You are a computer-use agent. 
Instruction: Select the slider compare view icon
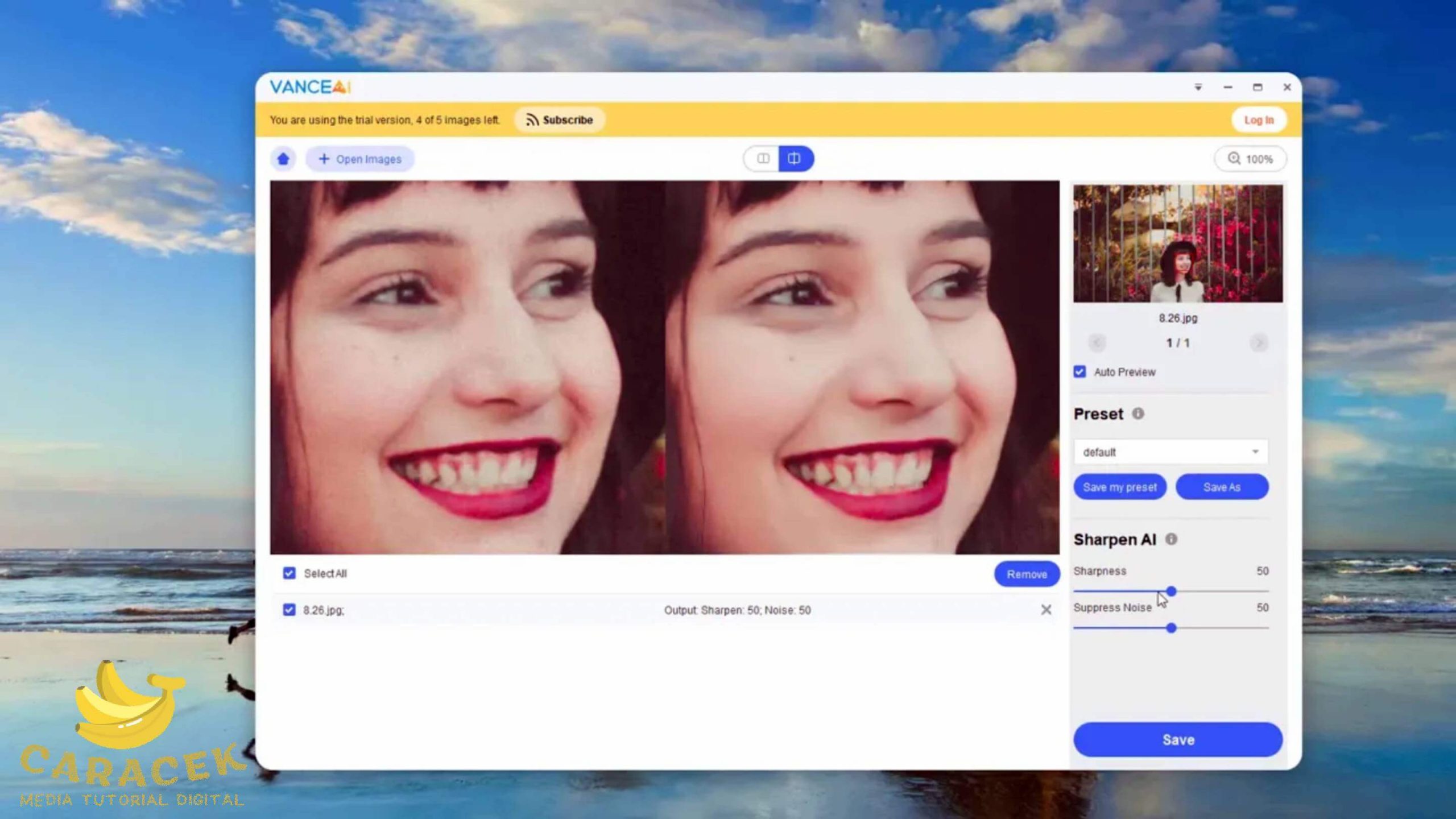pos(795,159)
